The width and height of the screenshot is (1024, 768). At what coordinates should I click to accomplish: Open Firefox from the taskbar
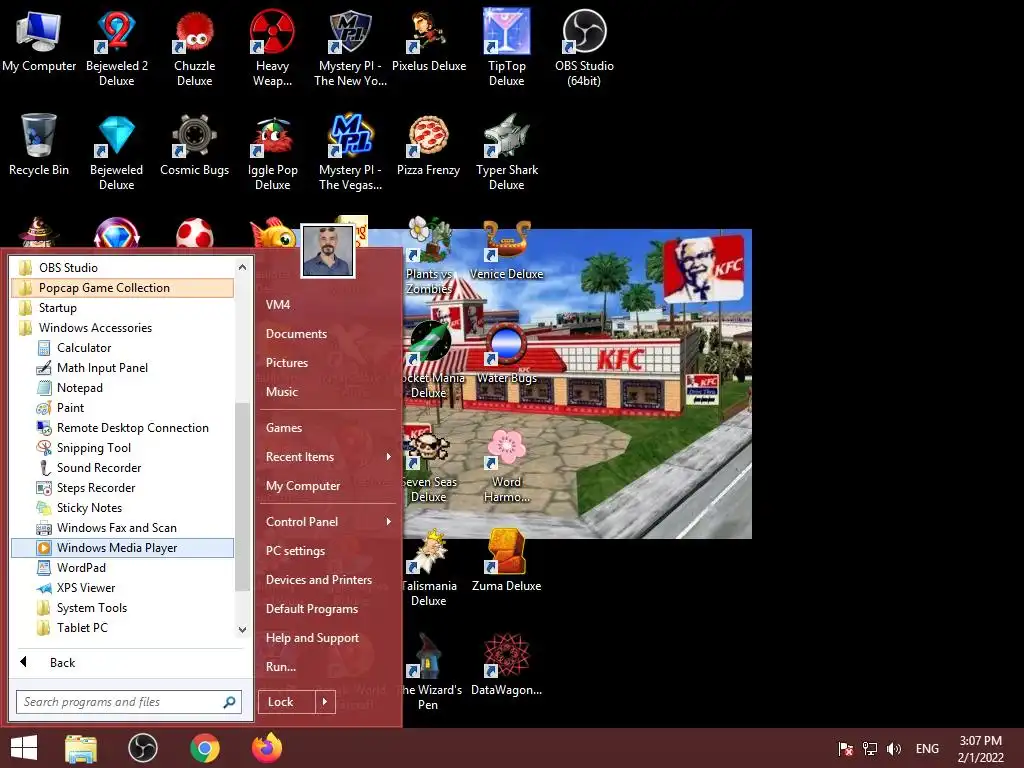click(x=267, y=748)
